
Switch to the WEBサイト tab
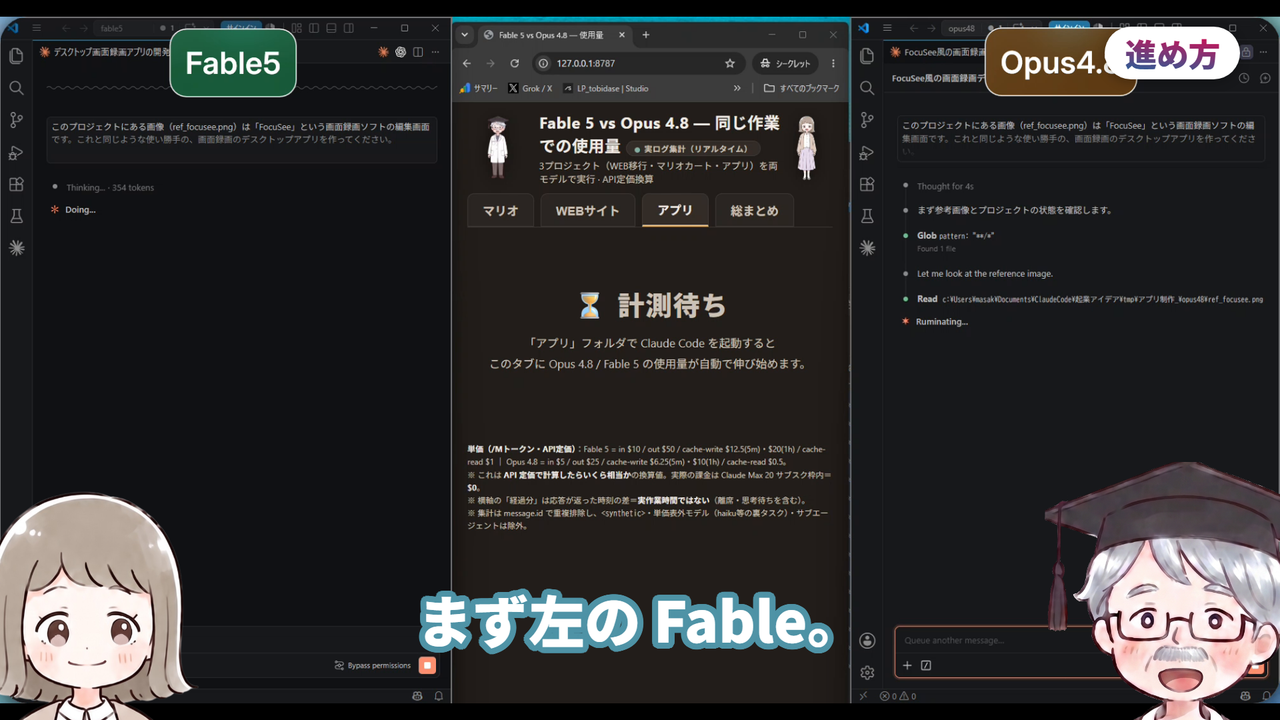click(x=588, y=211)
